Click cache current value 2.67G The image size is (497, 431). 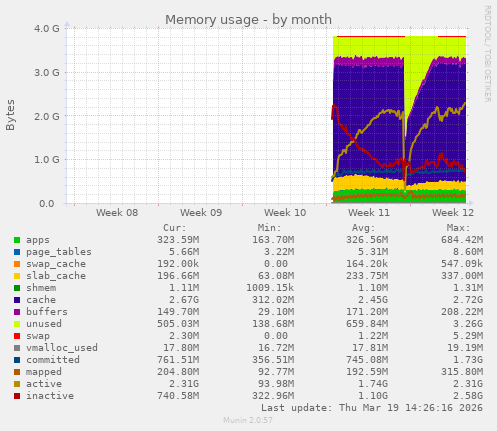click(184, 300)
